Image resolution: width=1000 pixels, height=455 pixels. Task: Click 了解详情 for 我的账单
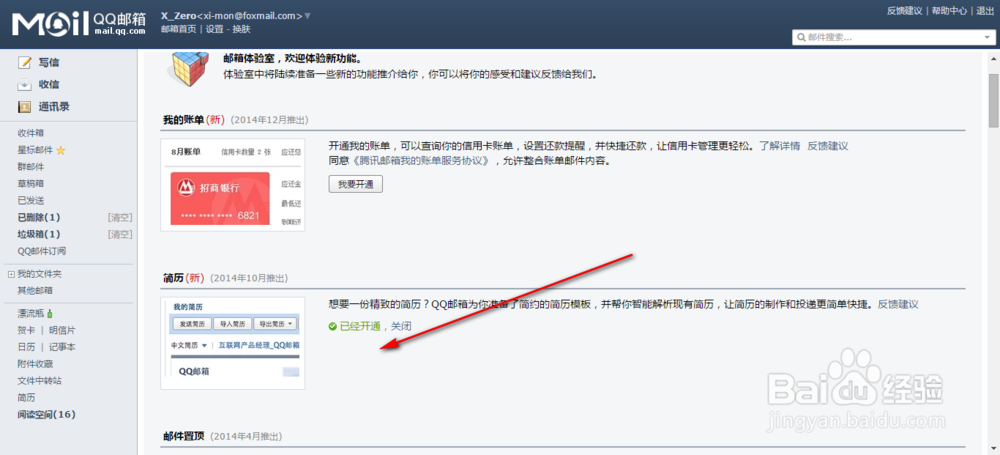pos(779,146)
